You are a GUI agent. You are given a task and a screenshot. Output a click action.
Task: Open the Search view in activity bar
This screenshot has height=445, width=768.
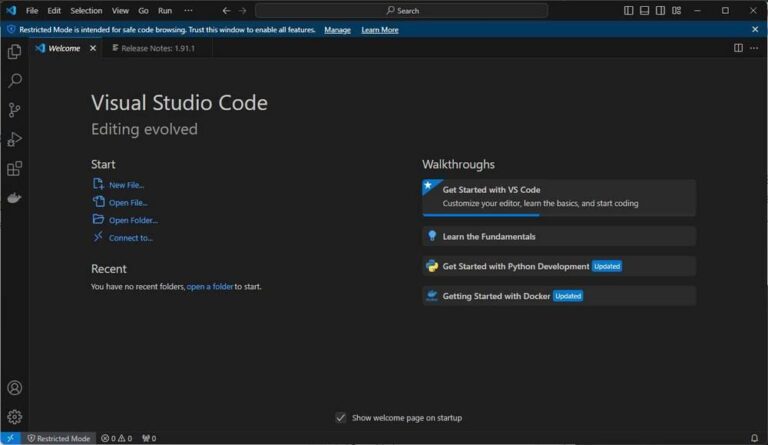coord(15,81)
